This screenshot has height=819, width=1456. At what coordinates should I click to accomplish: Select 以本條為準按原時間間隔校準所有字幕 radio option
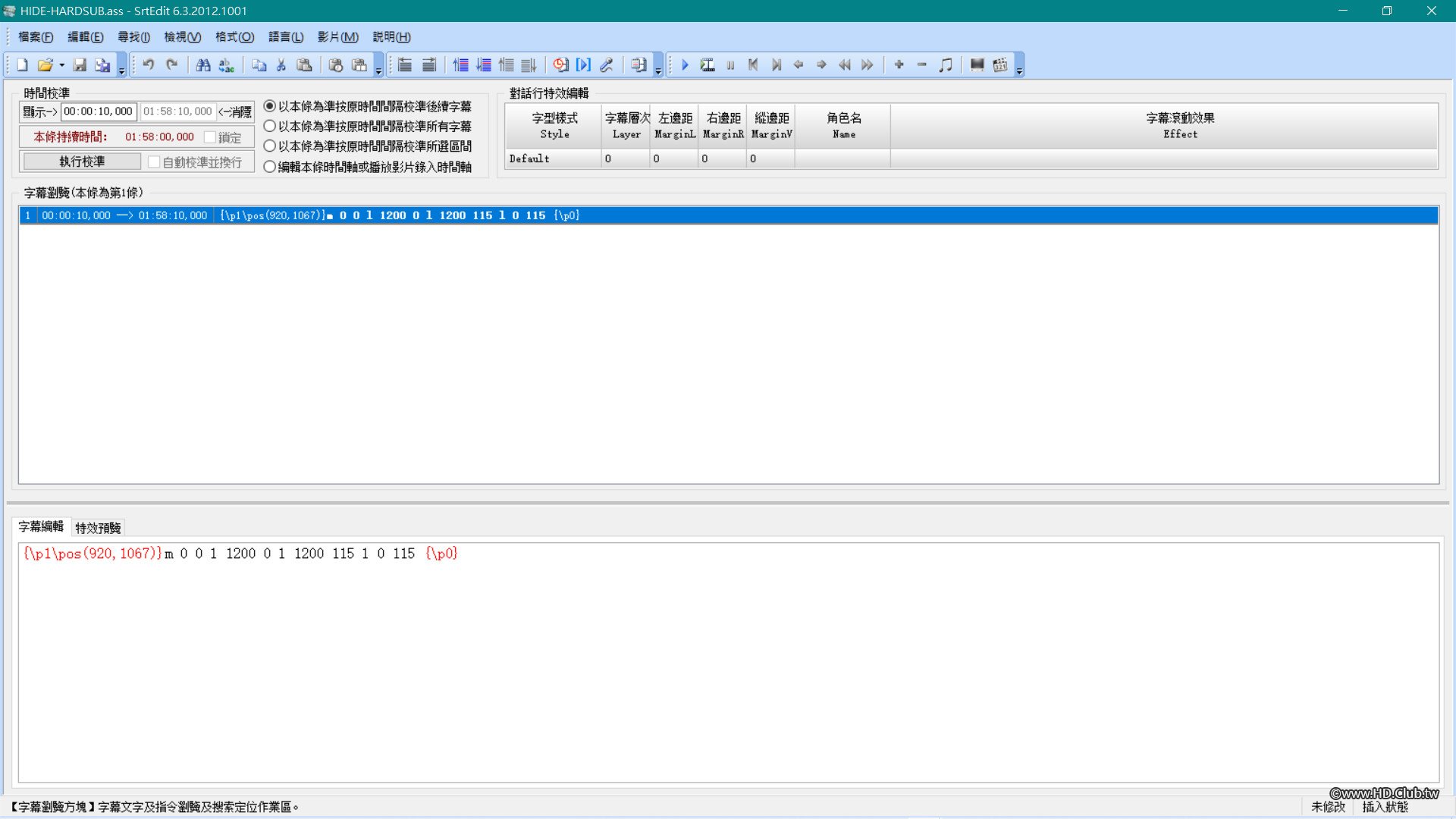coord(269,127)
